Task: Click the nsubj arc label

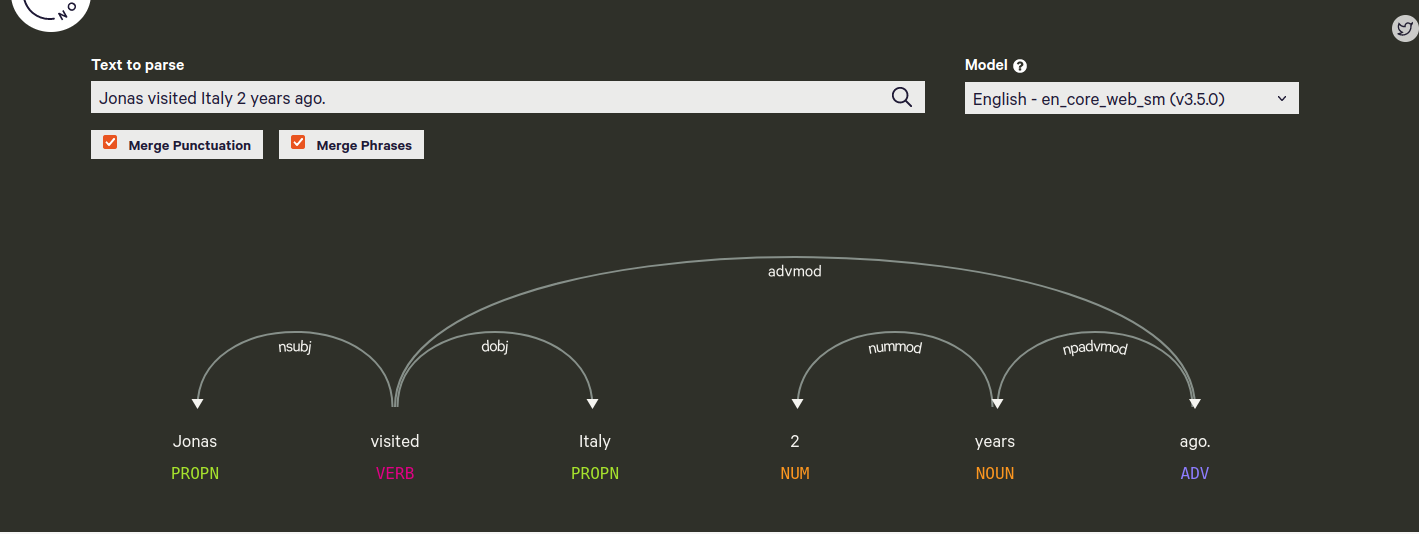Action: [x=295, y=348]
